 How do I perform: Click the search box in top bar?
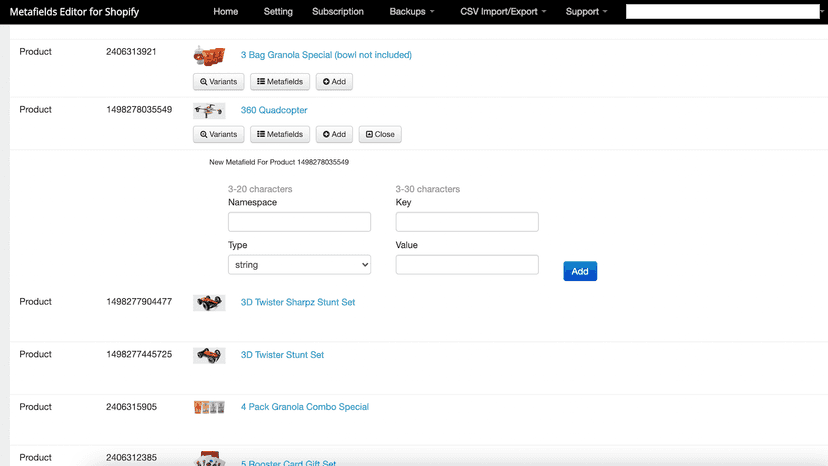pyautogui.click(x=722, y=12)
